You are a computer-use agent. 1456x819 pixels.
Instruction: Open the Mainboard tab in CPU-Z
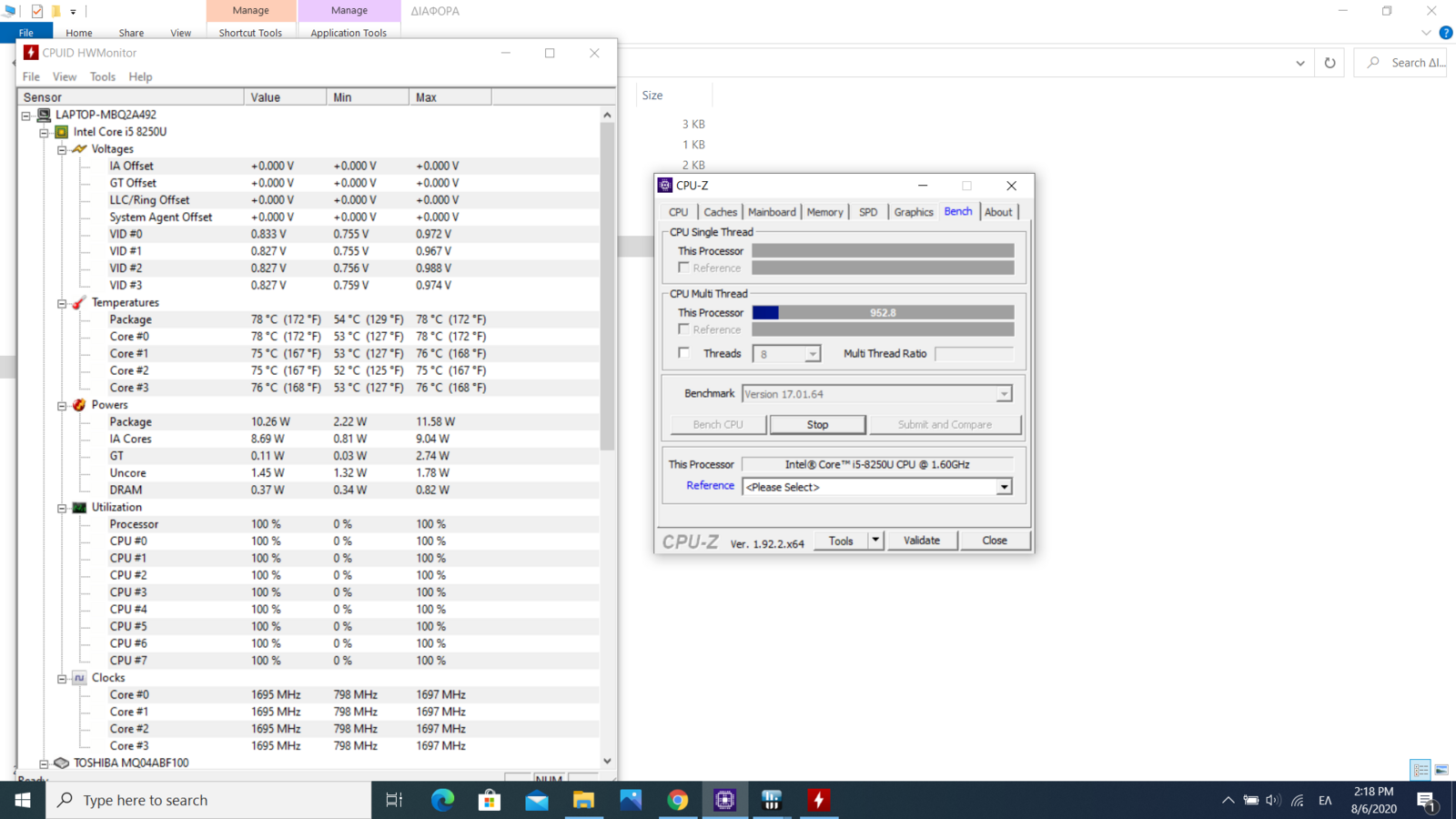[772, 212]
